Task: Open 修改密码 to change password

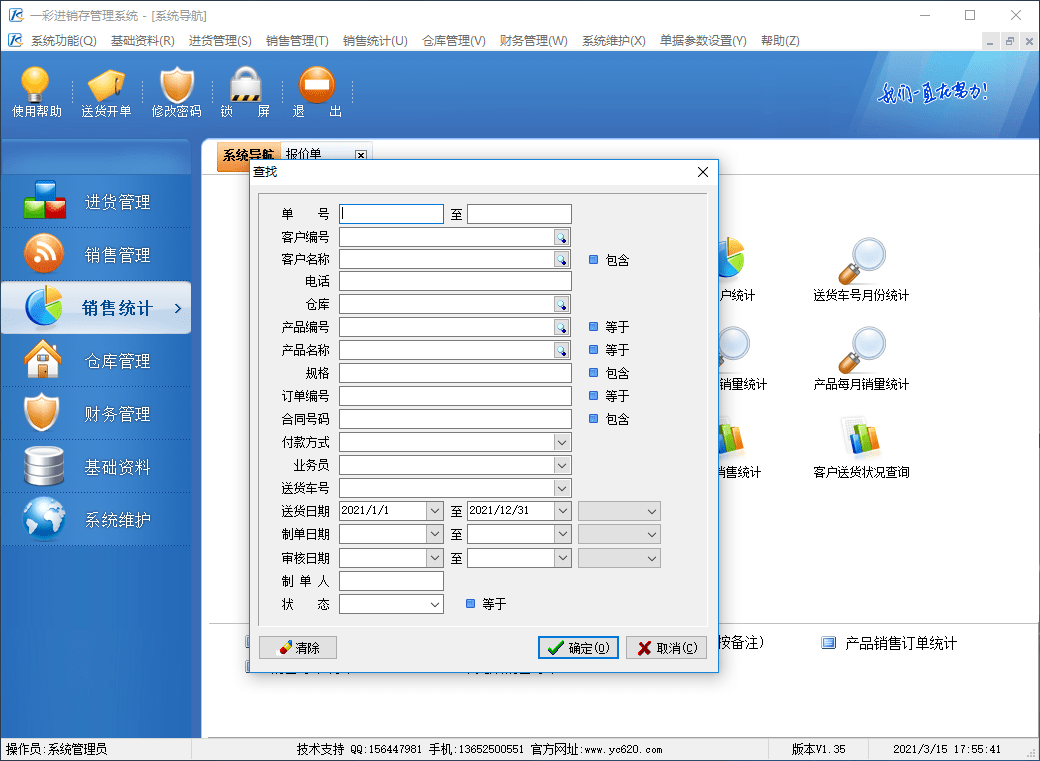Action: pyautogui.click(x=176, y=92)
